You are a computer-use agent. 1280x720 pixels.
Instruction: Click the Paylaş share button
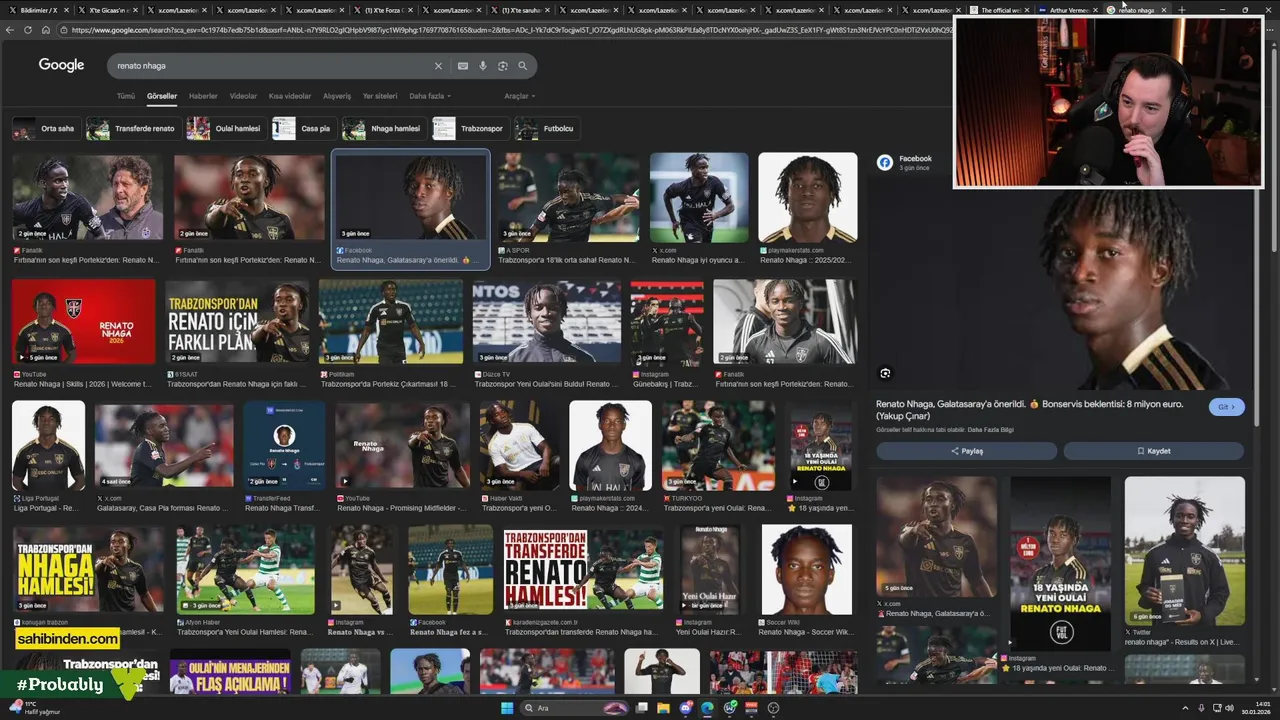(x=966, y=451)
